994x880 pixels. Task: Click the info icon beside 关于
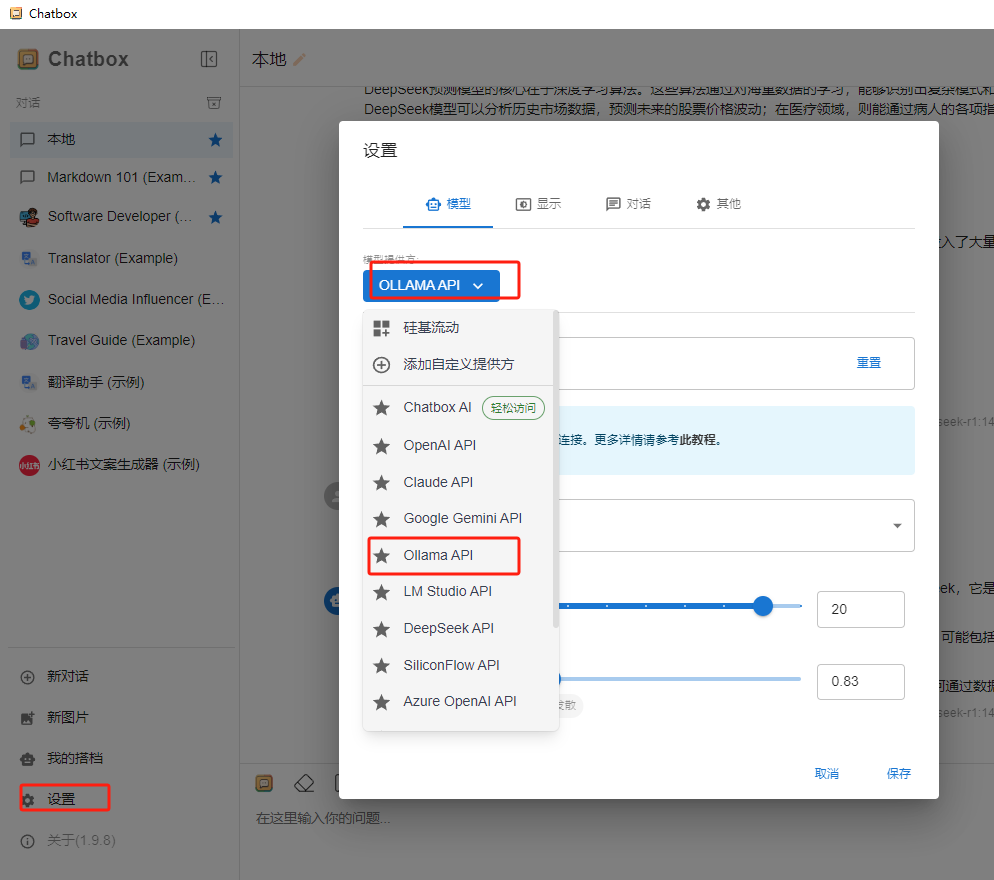click(x=27, y=841)
